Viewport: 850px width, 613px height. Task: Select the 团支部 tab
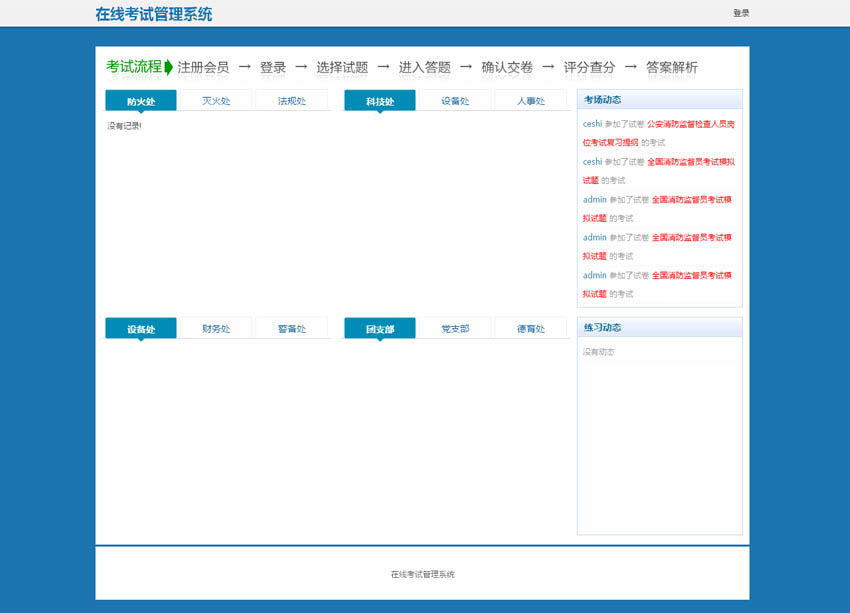[380, 329]
